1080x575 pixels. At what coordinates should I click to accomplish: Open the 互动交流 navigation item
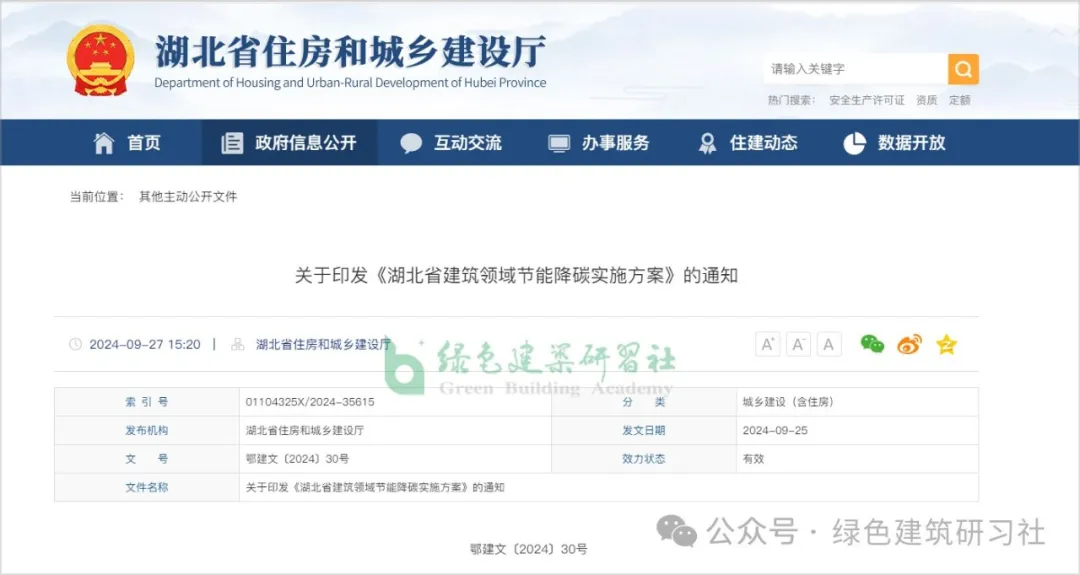451,143
